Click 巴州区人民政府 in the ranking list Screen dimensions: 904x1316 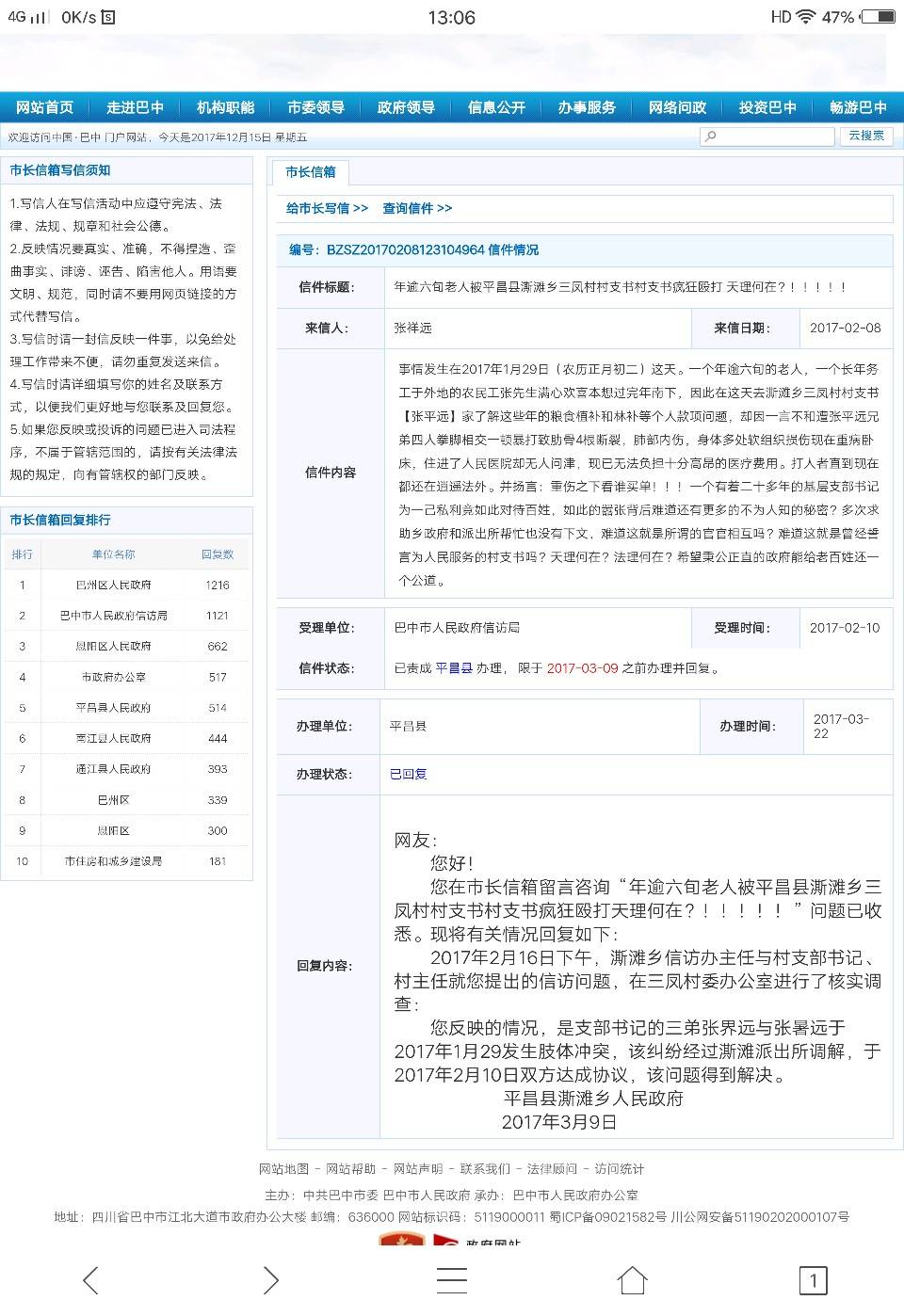pyautogui.click(x=113, y=585)
